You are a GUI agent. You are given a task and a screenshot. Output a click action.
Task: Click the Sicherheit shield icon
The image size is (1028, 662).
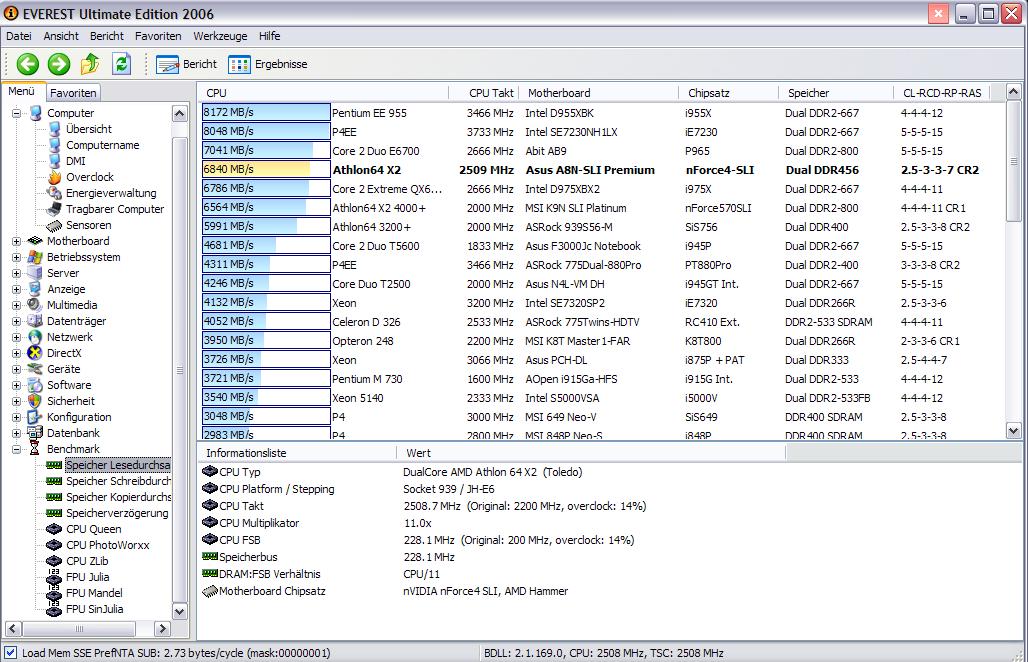[35, 401]
